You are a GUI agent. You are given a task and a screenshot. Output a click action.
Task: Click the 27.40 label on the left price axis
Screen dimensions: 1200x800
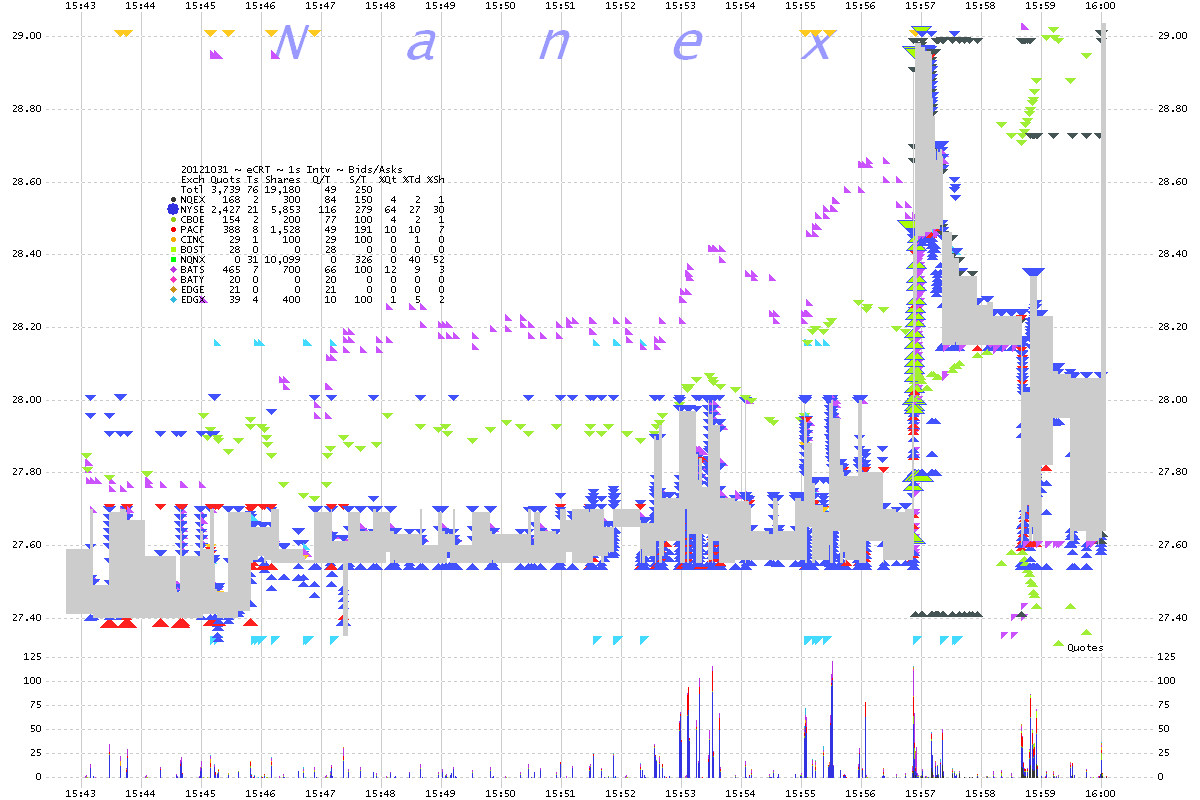click(x=27, y=618)
